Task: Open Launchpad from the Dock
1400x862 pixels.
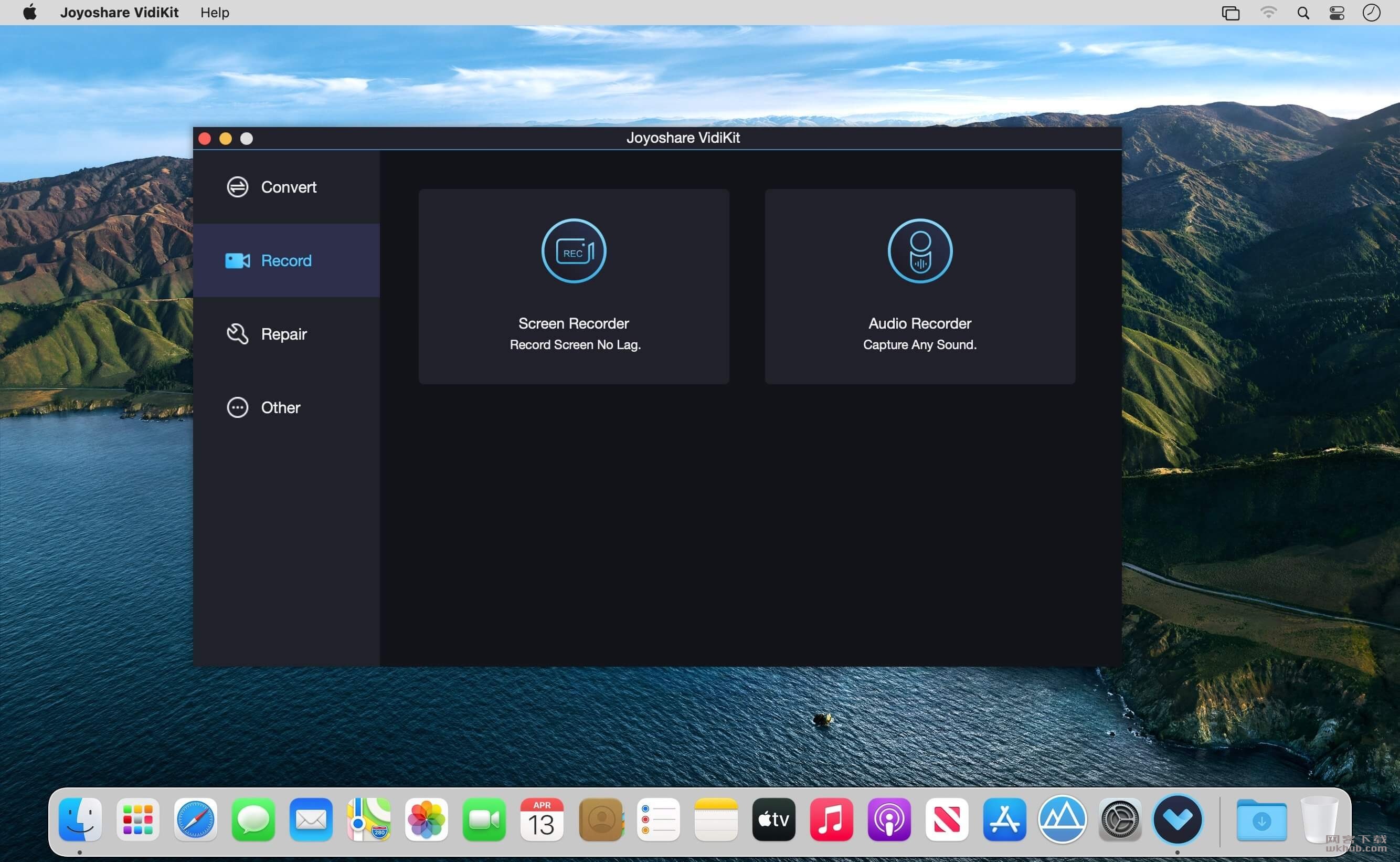Action: point(137,819)
